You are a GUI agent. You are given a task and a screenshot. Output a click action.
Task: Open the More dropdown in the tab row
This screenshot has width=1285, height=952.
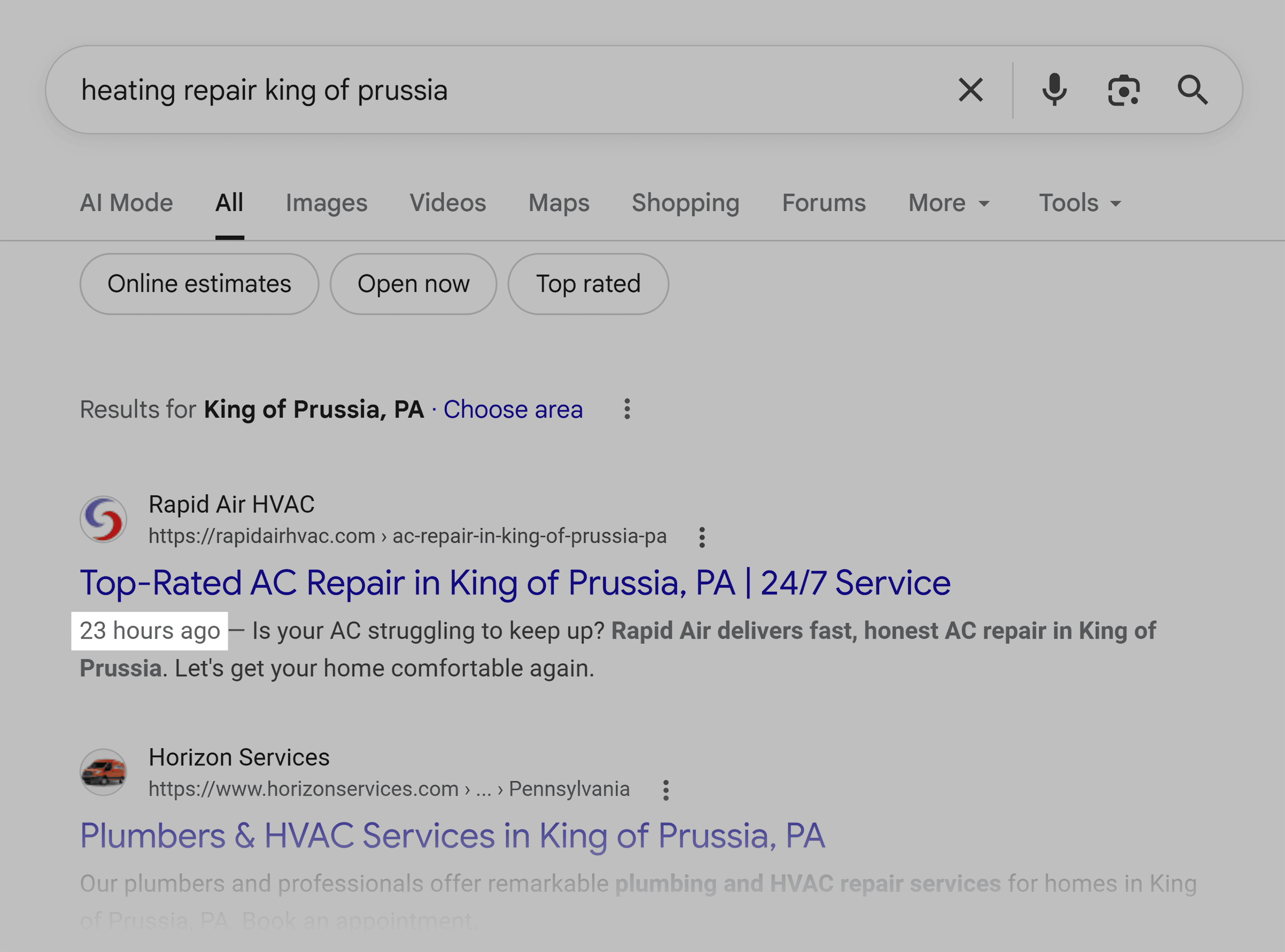coord(948,202)
